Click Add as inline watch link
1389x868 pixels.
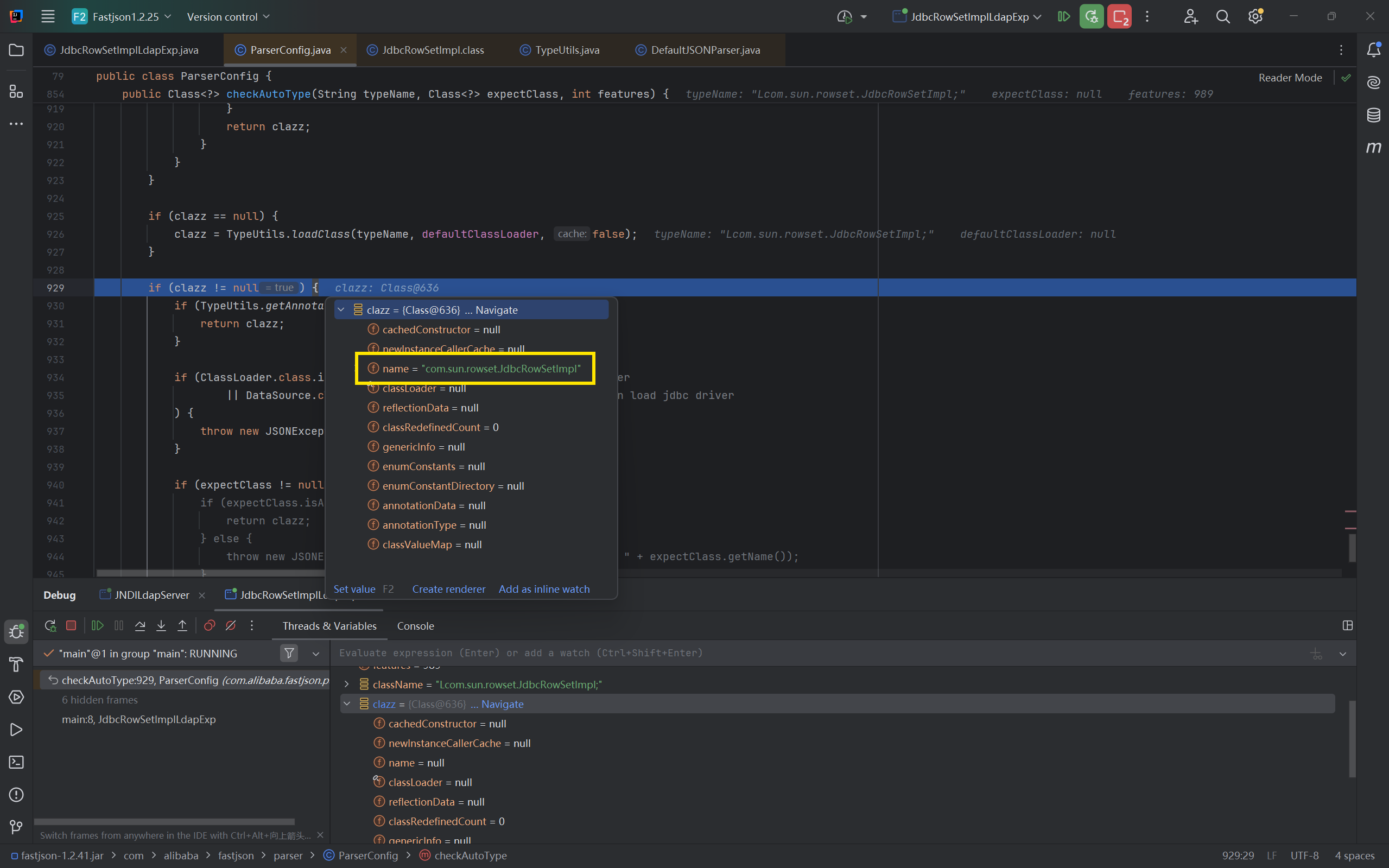(544, 589)
